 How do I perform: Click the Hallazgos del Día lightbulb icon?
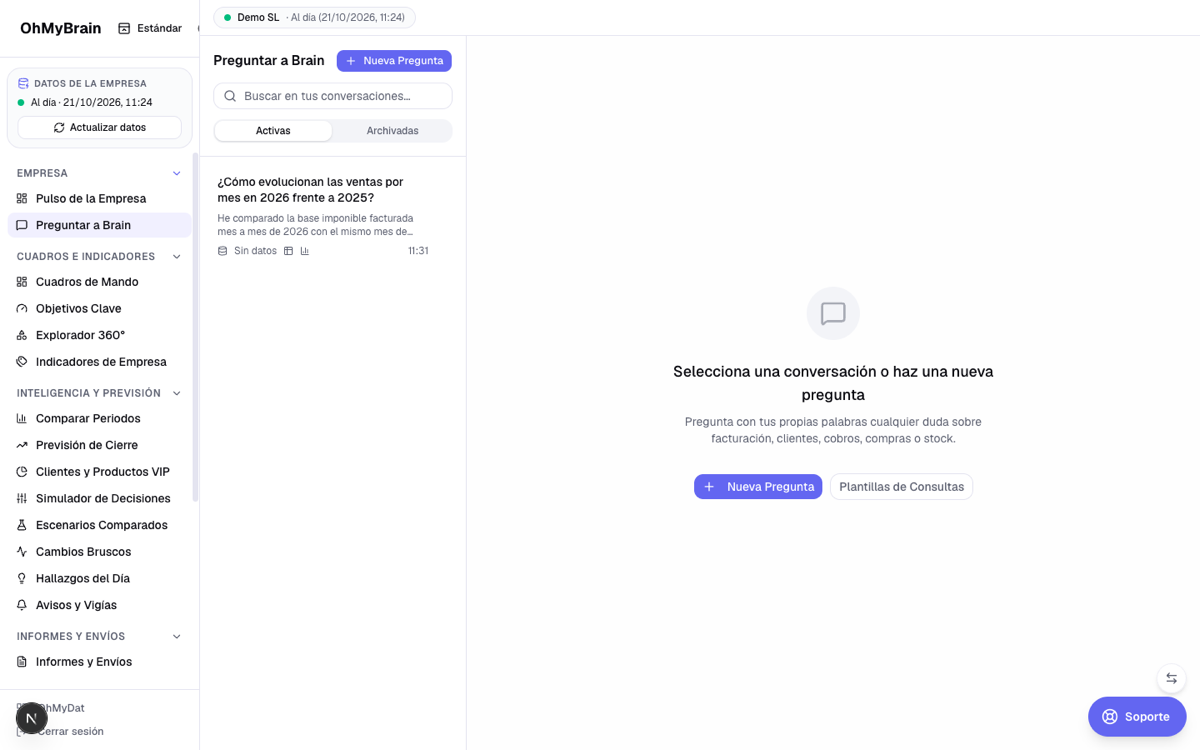coord(22,579)
